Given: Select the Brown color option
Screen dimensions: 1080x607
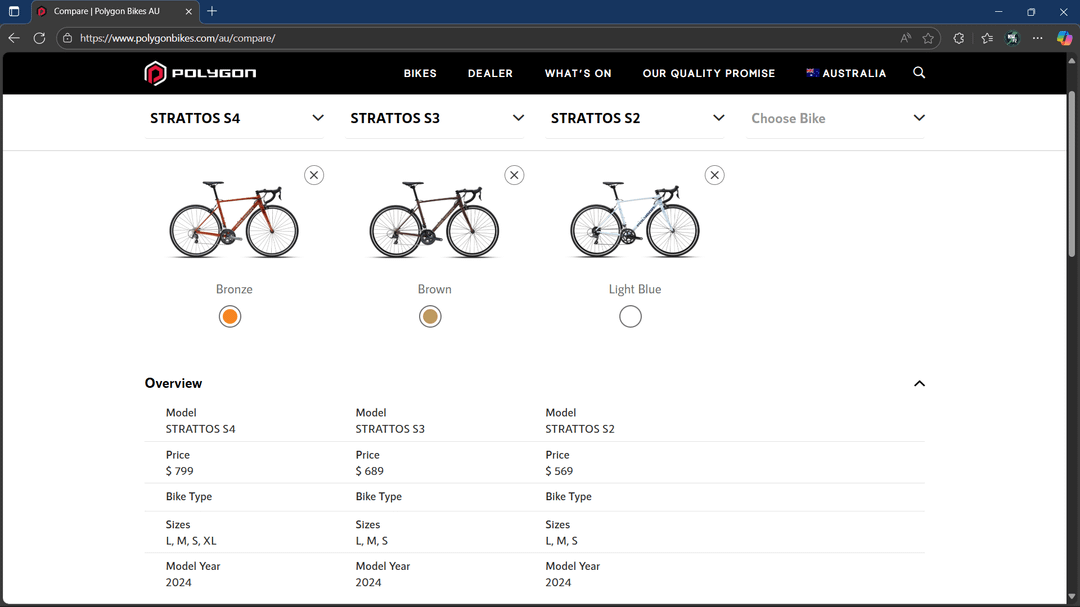Looking at the screenshot, I should click(430, 317).
